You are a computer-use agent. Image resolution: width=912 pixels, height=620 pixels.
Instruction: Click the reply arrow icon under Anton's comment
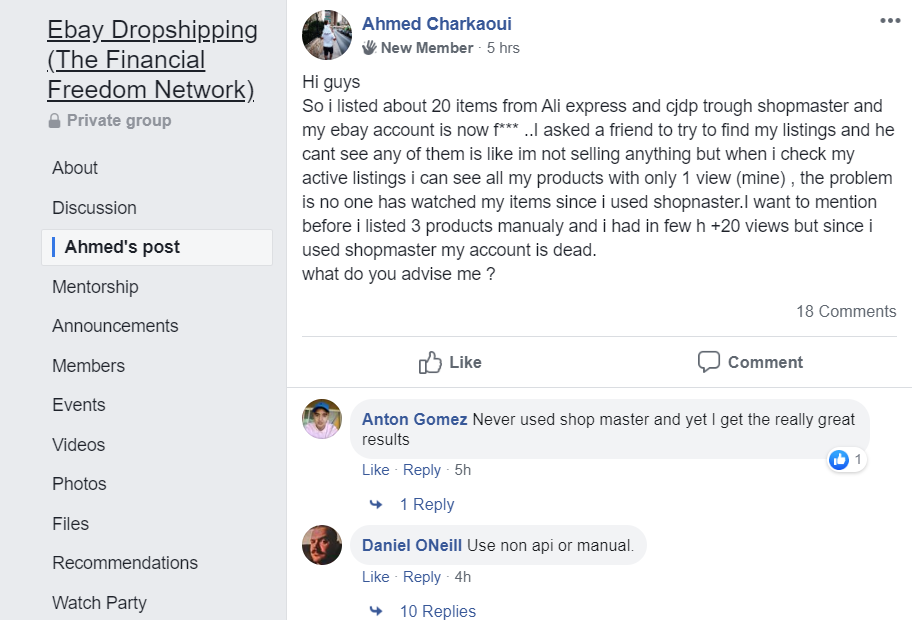(376, 505)
